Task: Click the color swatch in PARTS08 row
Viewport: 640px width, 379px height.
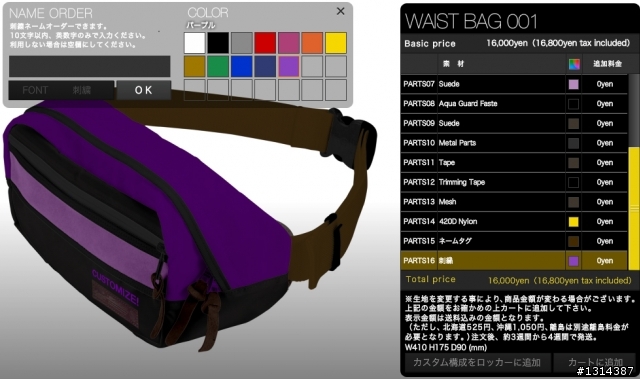Action: (573, 104)
